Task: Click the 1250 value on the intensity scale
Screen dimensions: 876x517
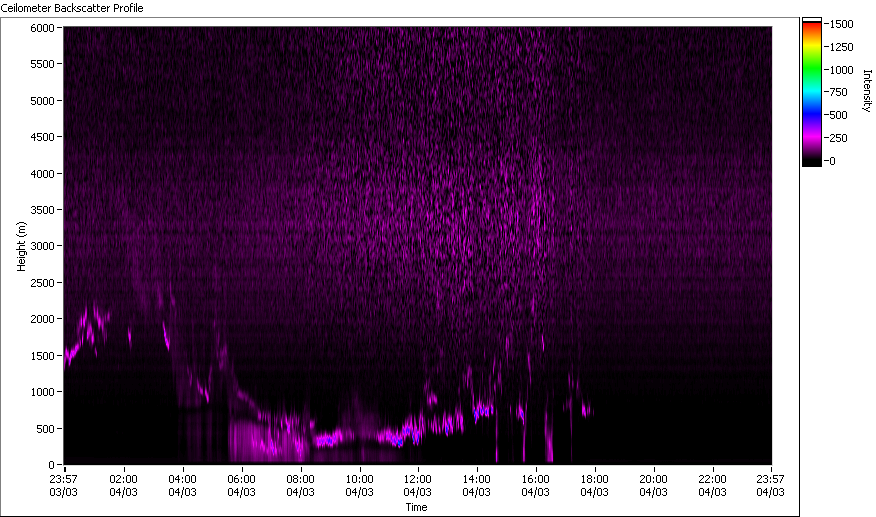Action: point(842,47)
